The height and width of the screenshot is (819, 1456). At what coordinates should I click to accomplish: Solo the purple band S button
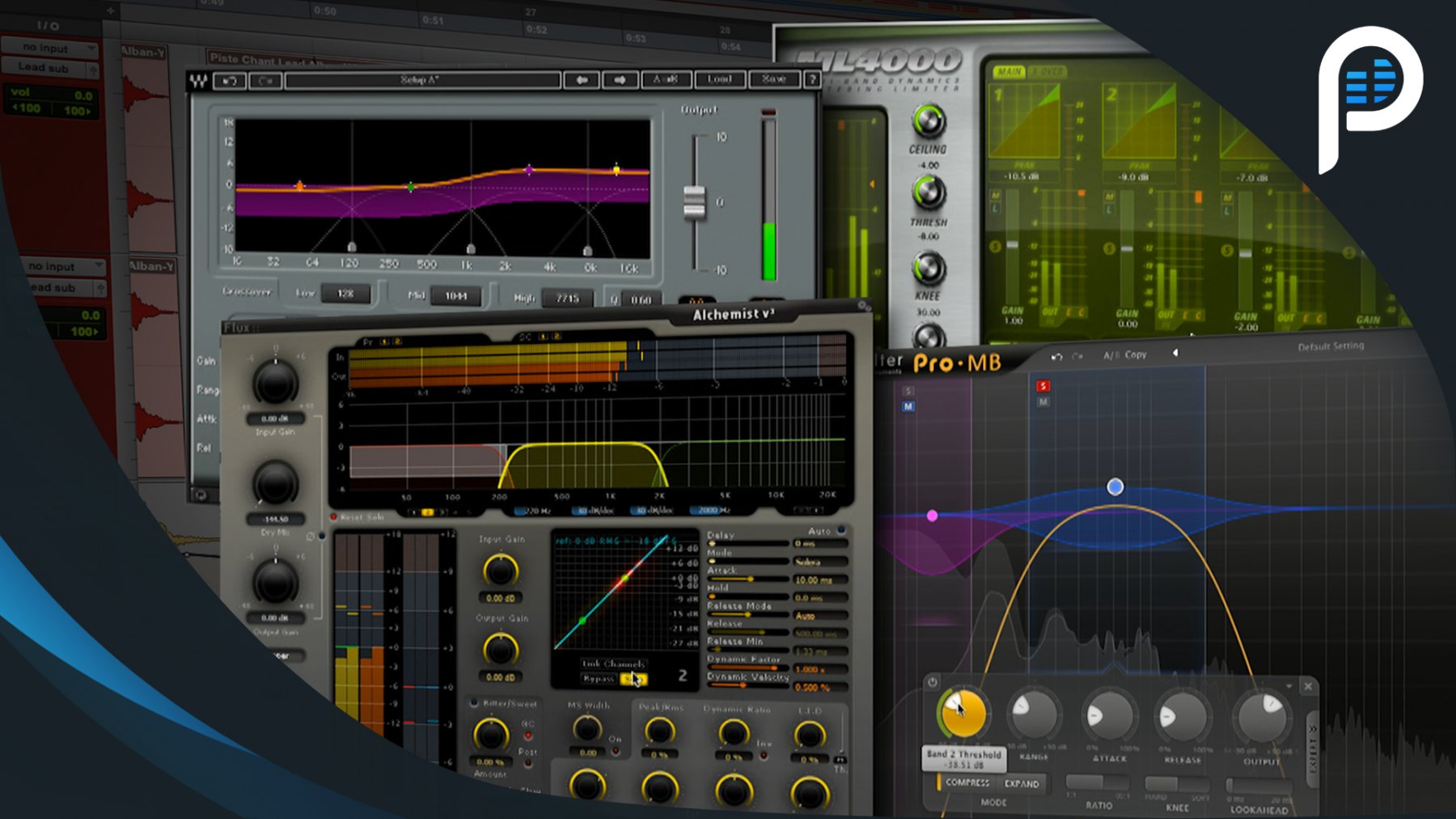[x=908, y=391]
